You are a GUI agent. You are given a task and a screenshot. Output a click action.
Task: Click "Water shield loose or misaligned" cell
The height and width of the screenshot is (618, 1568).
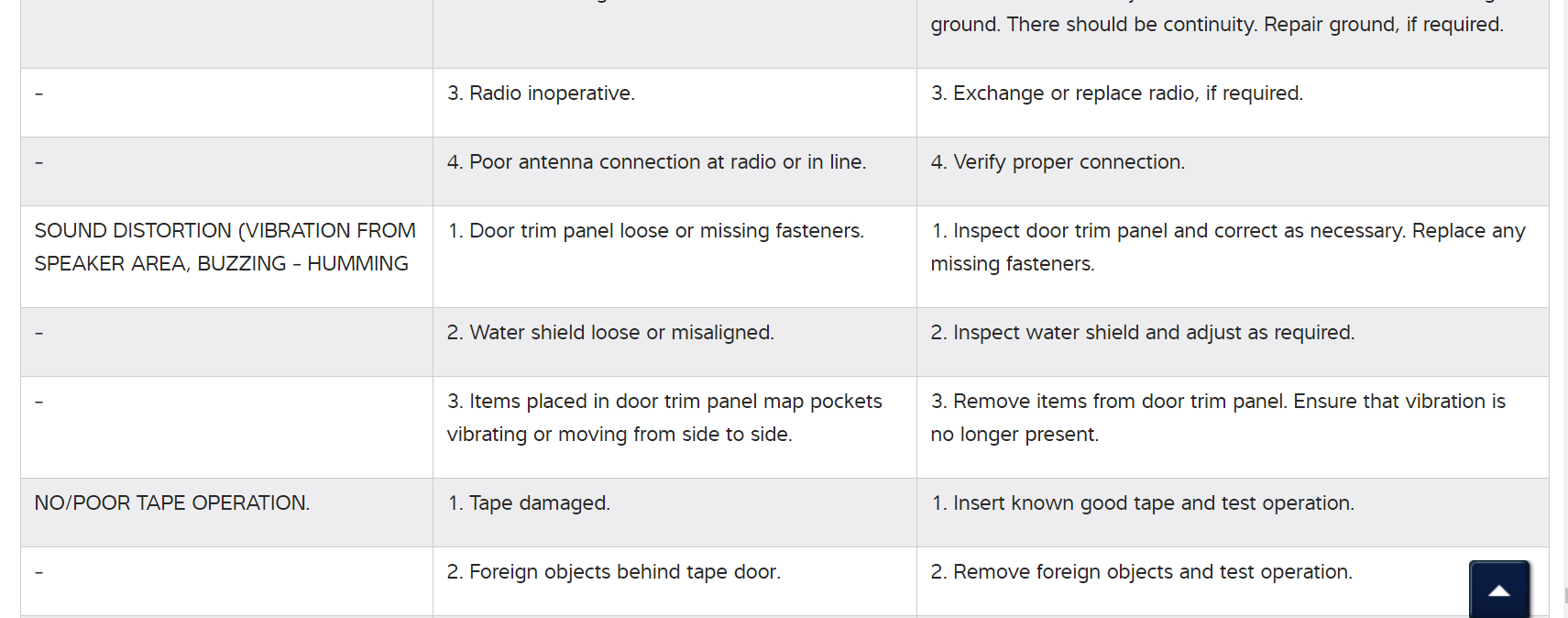click(x=610, y=333)
